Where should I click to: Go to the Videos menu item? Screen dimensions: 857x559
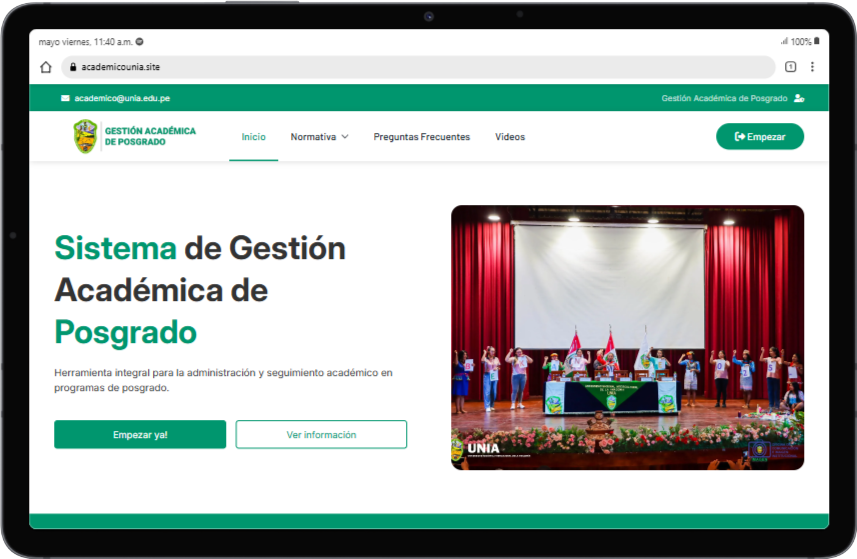(x=509, y=137)
